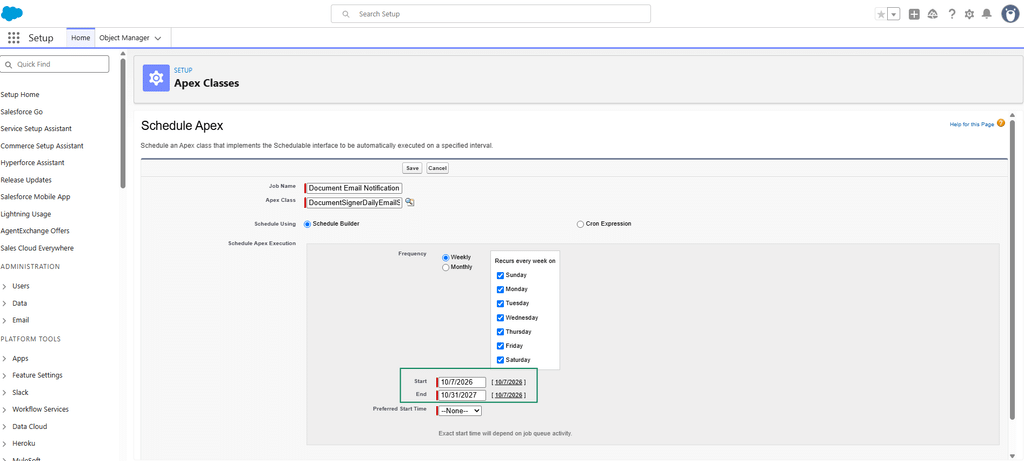Open the Salesforce Help question mark
Image resolution: width=1024 pixels, height=461 pixels.
[x=952, y=14]
